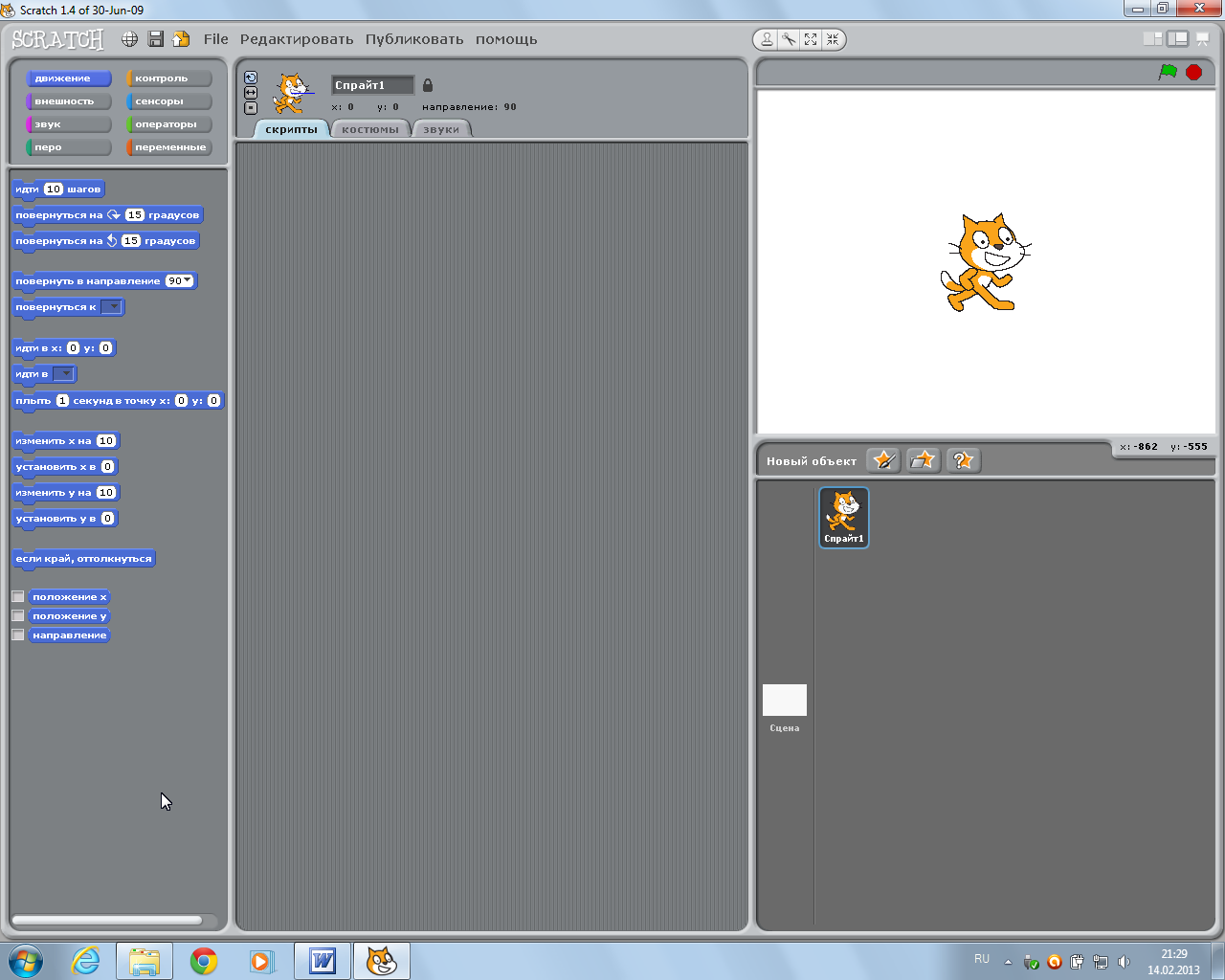Select the grow sprite tool
This screenshot has width=1225, height=980.
point(811,39)
